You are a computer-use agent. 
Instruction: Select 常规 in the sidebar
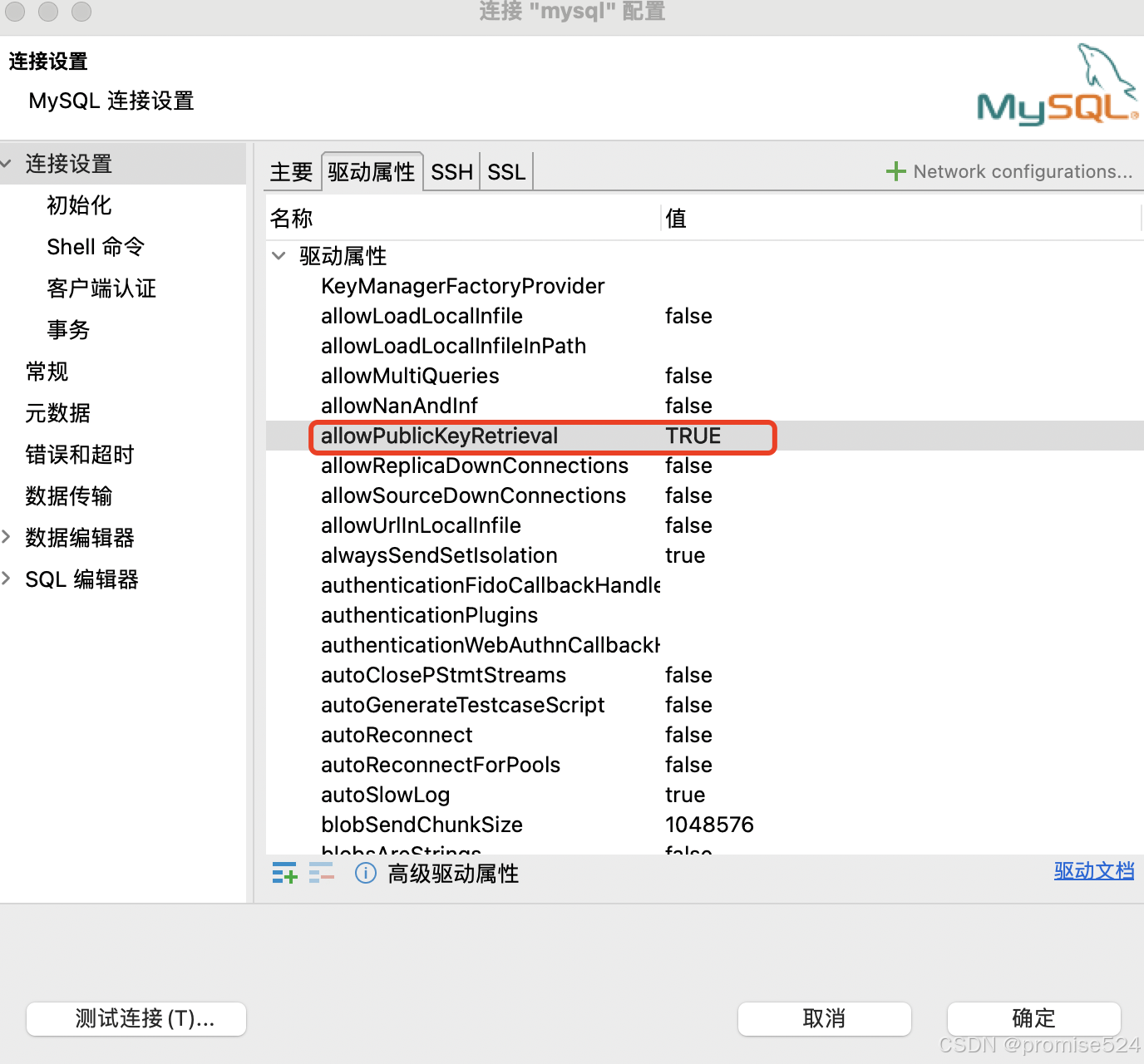[x=47, y=372]
